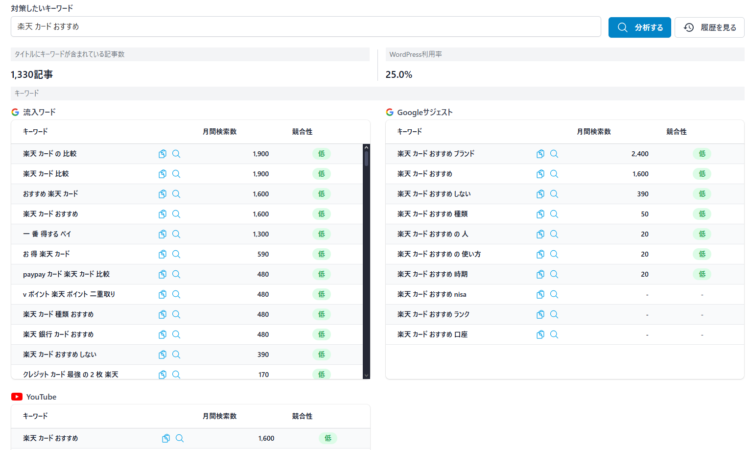Search keyword 楽天 カード の 比較
The width and height of the screenshot is (750, 450).
[176, 154]
